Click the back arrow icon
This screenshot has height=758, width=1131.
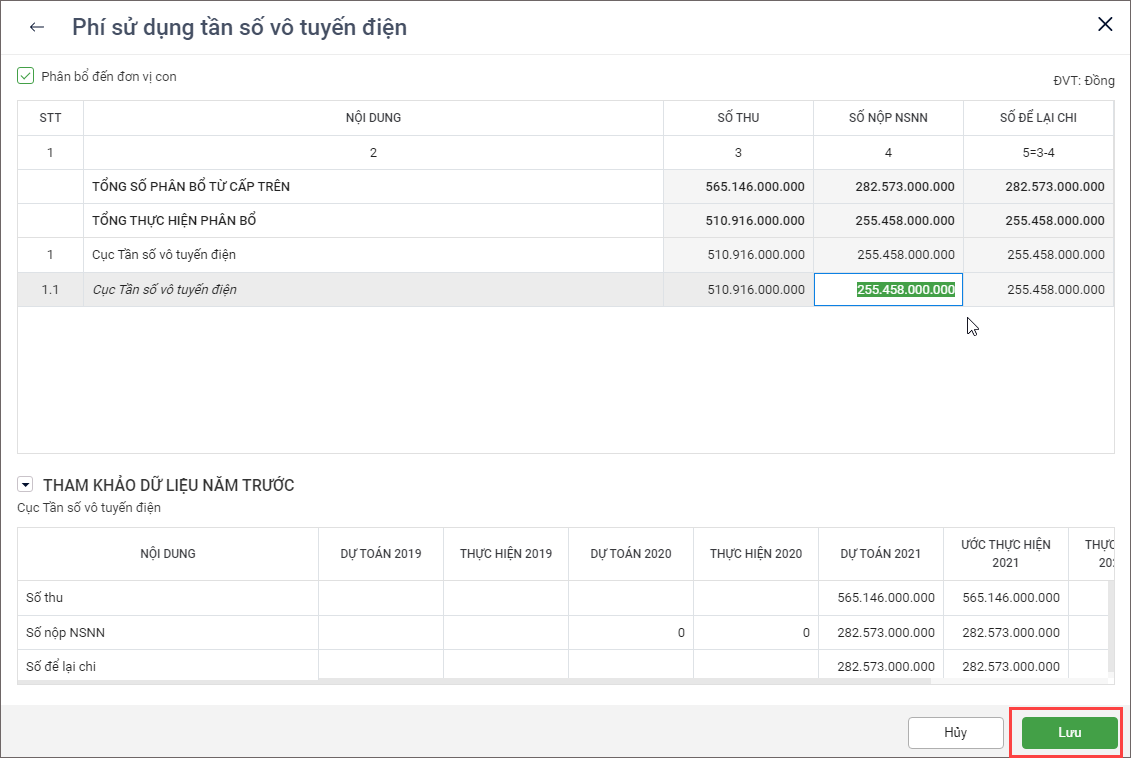coord(37,27)
